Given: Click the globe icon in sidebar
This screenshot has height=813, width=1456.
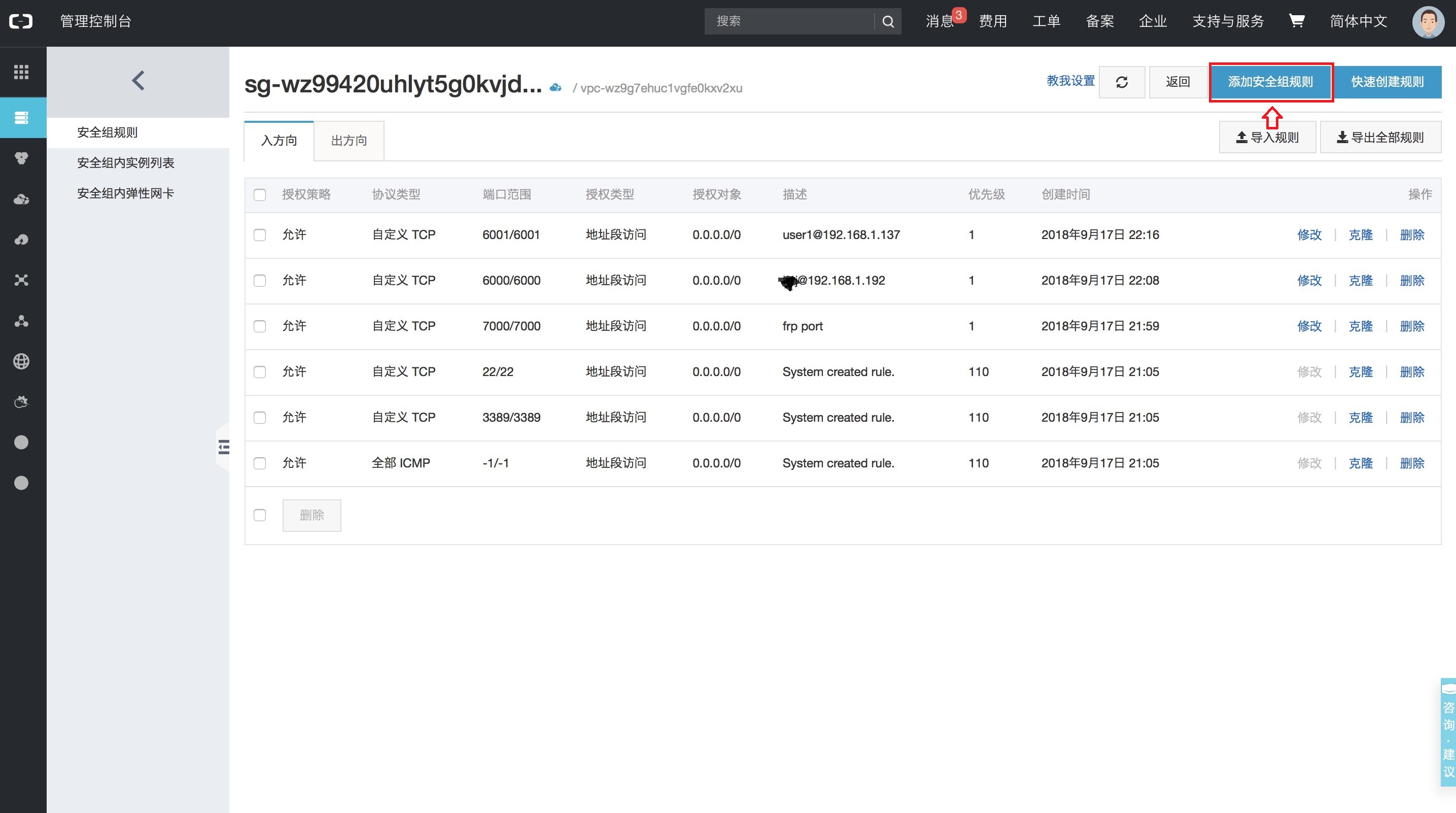Looking at the screenshot, I should click(21, 361).
